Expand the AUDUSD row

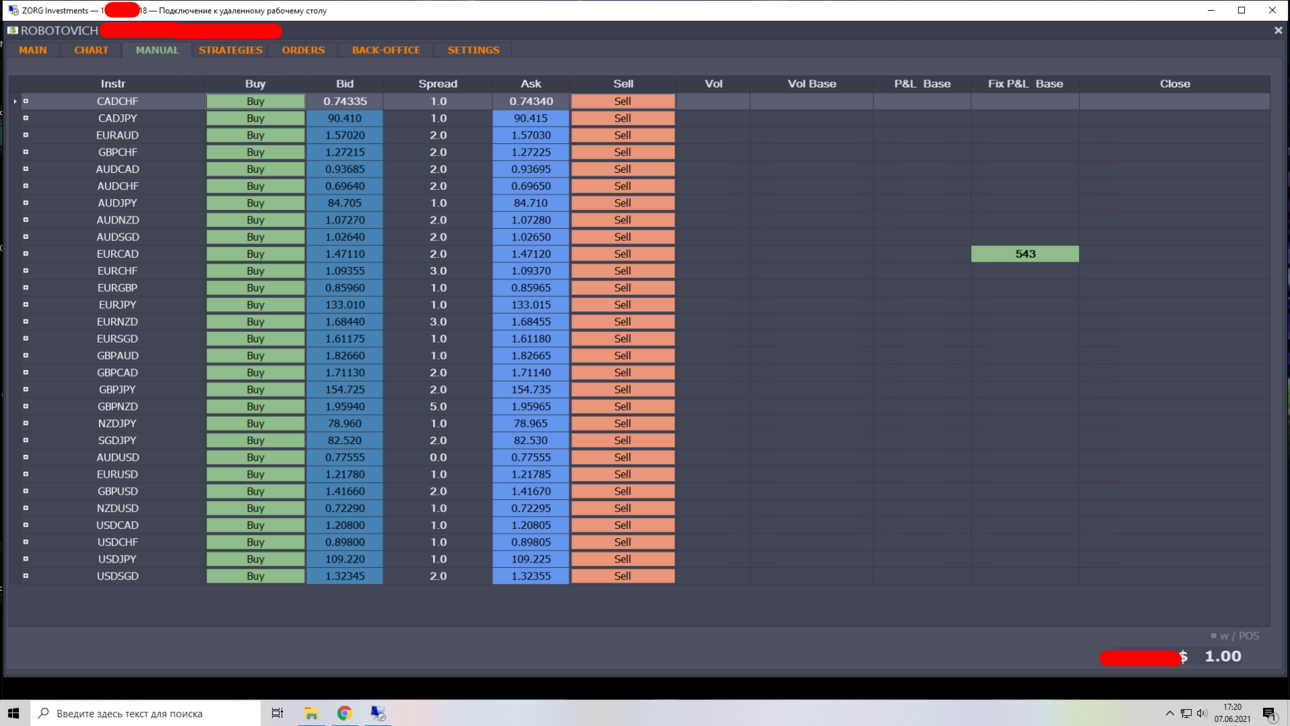[26, 457]
